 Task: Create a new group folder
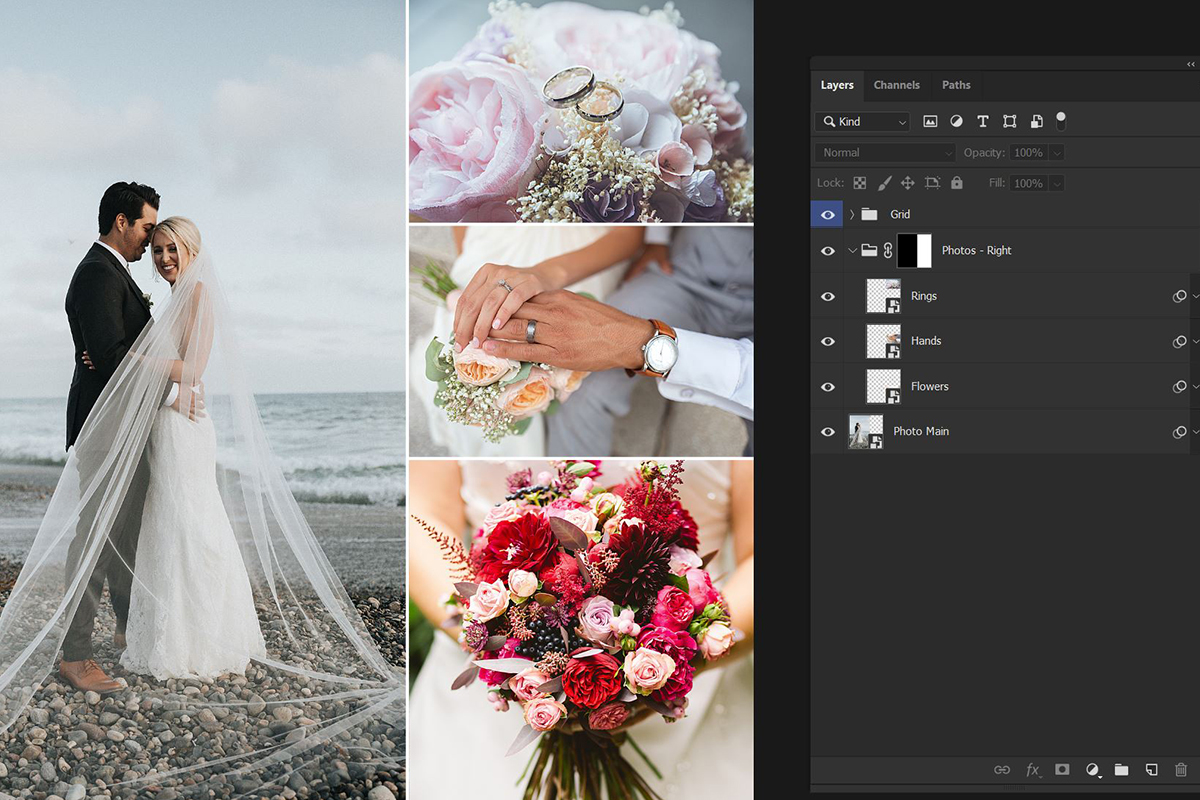[1121, 769]
